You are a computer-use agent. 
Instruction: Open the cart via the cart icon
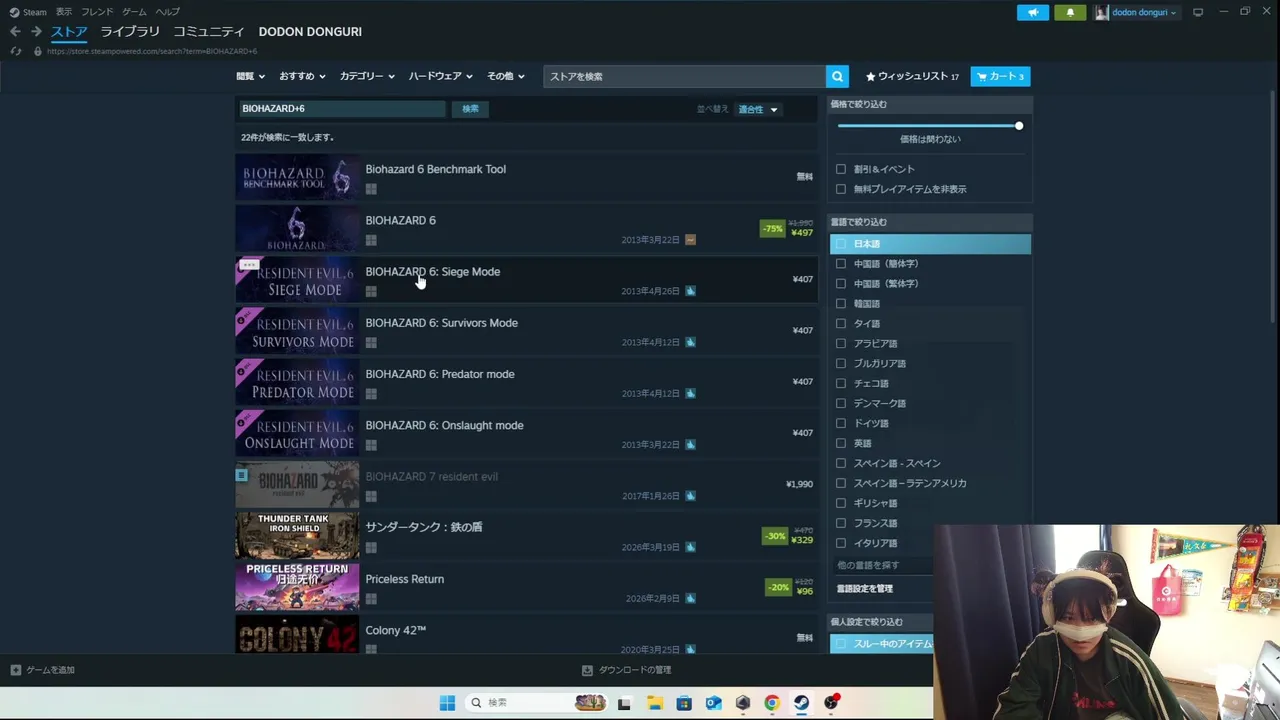(x=982, y=76)
